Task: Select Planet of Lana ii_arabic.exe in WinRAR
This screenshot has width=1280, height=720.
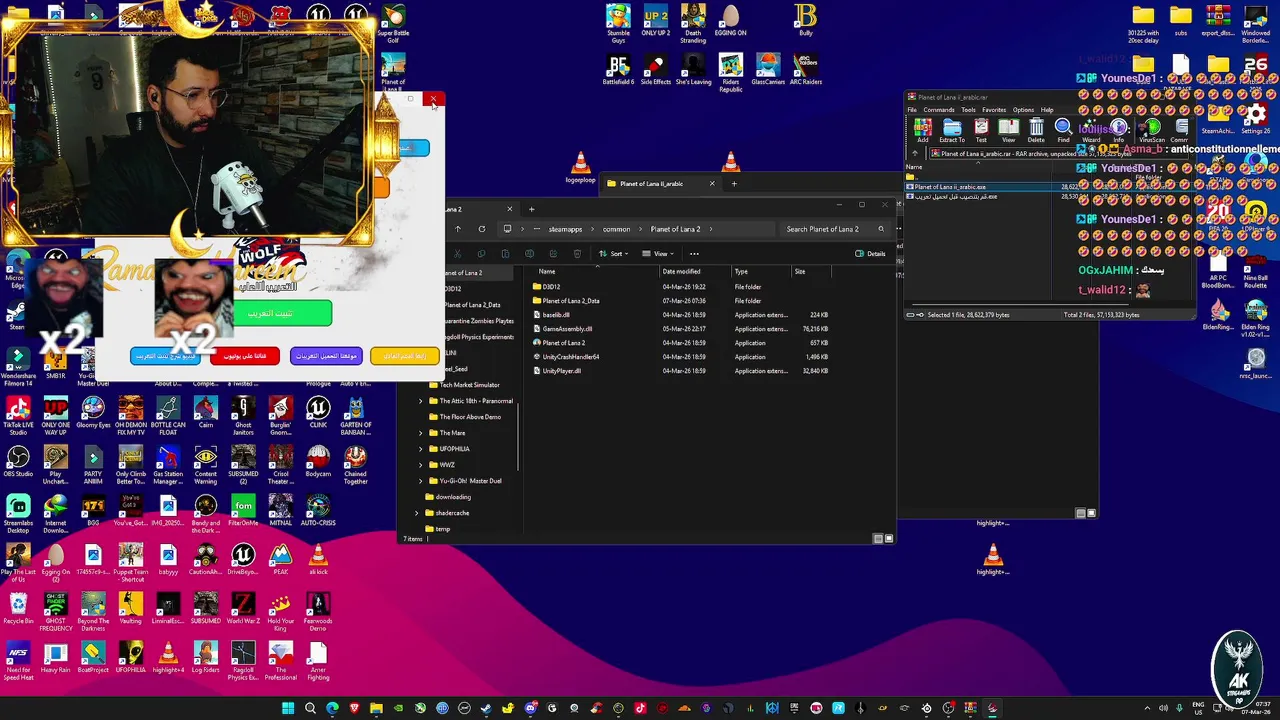Action: click(x=950, y=187)
